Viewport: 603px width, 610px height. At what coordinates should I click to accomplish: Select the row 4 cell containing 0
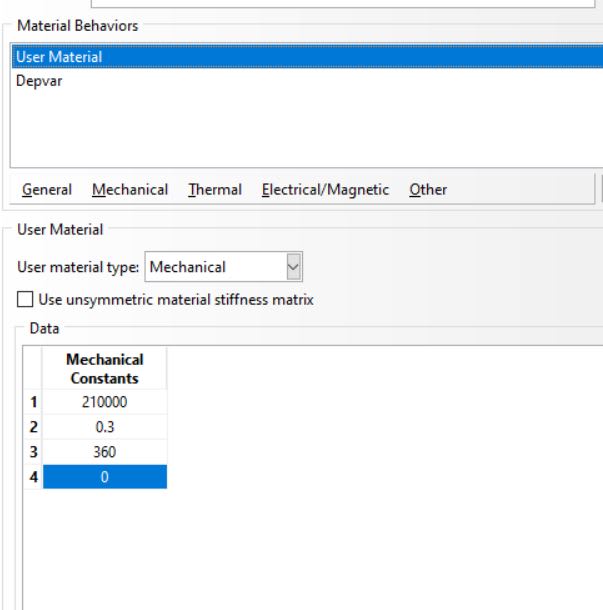[x=105, y=477]
